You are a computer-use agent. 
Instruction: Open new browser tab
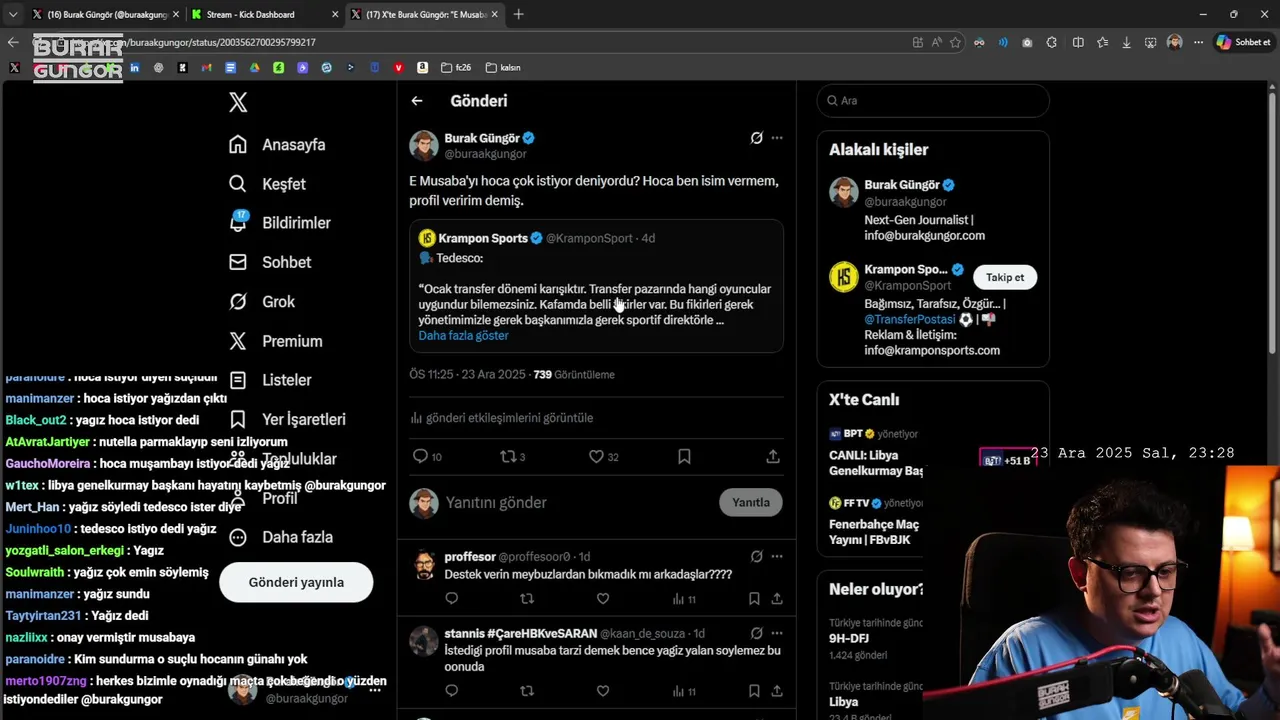[518, 14]
